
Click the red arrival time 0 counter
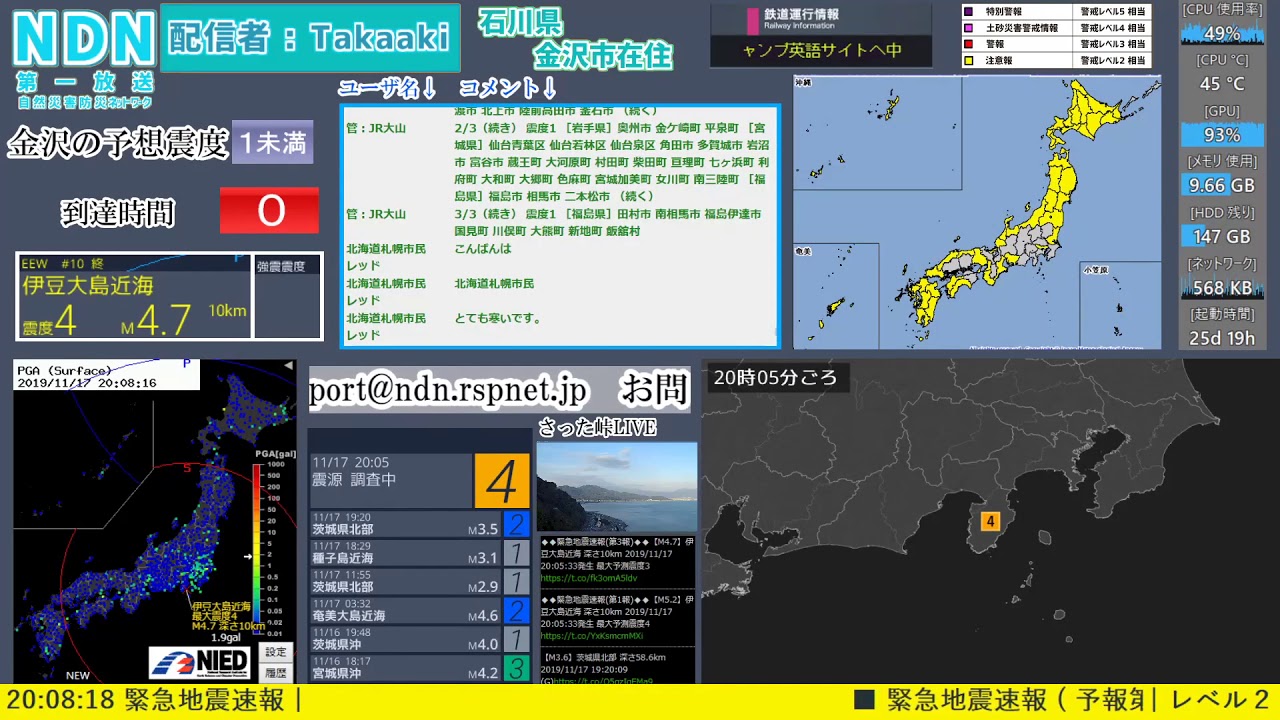tap(269, 211)
